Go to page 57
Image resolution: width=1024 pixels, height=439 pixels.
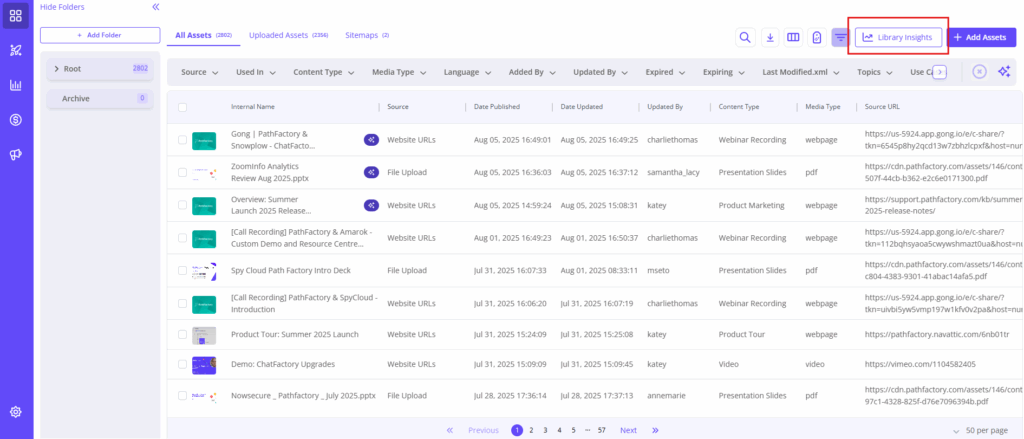pyautogui.click(x=601, y=431)
